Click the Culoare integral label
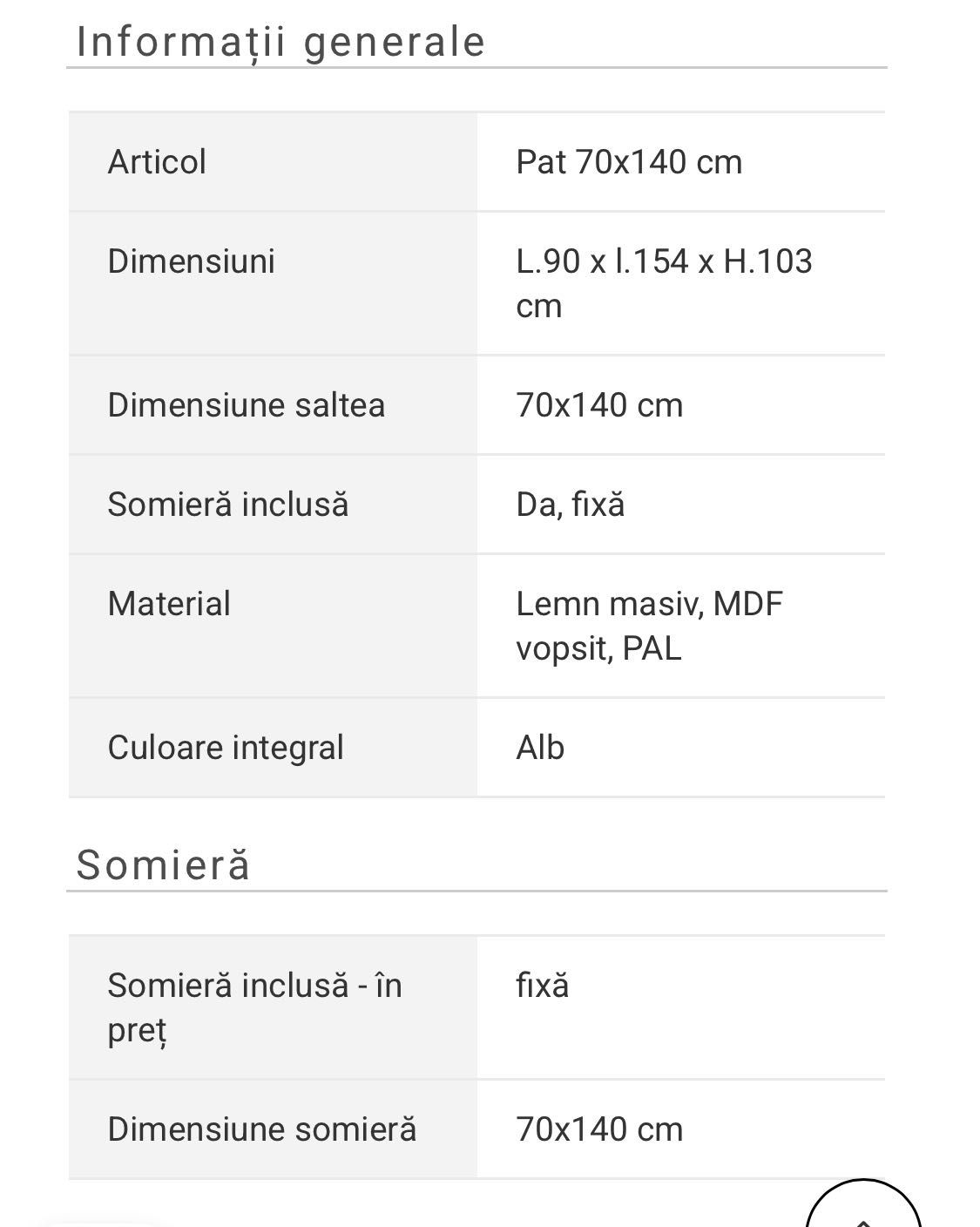This screenshot has width=980, height=1227. (226, 748)
